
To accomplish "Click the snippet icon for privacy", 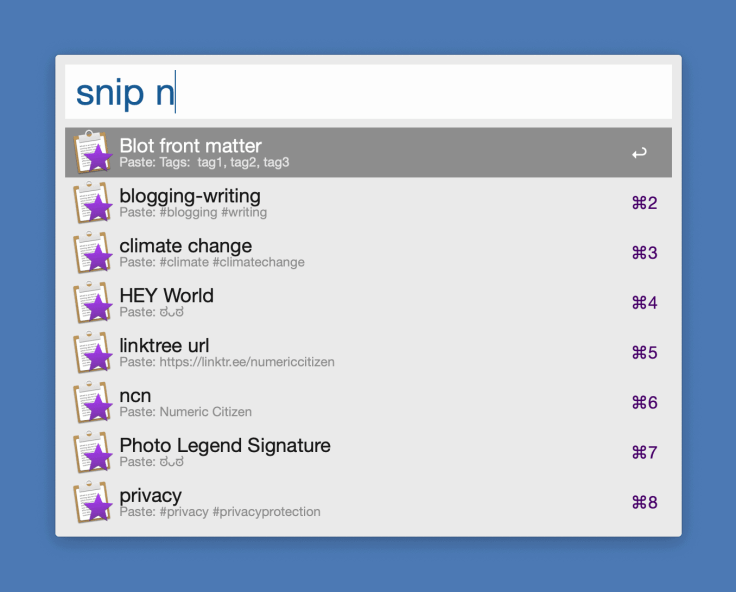I will (93, 502).
